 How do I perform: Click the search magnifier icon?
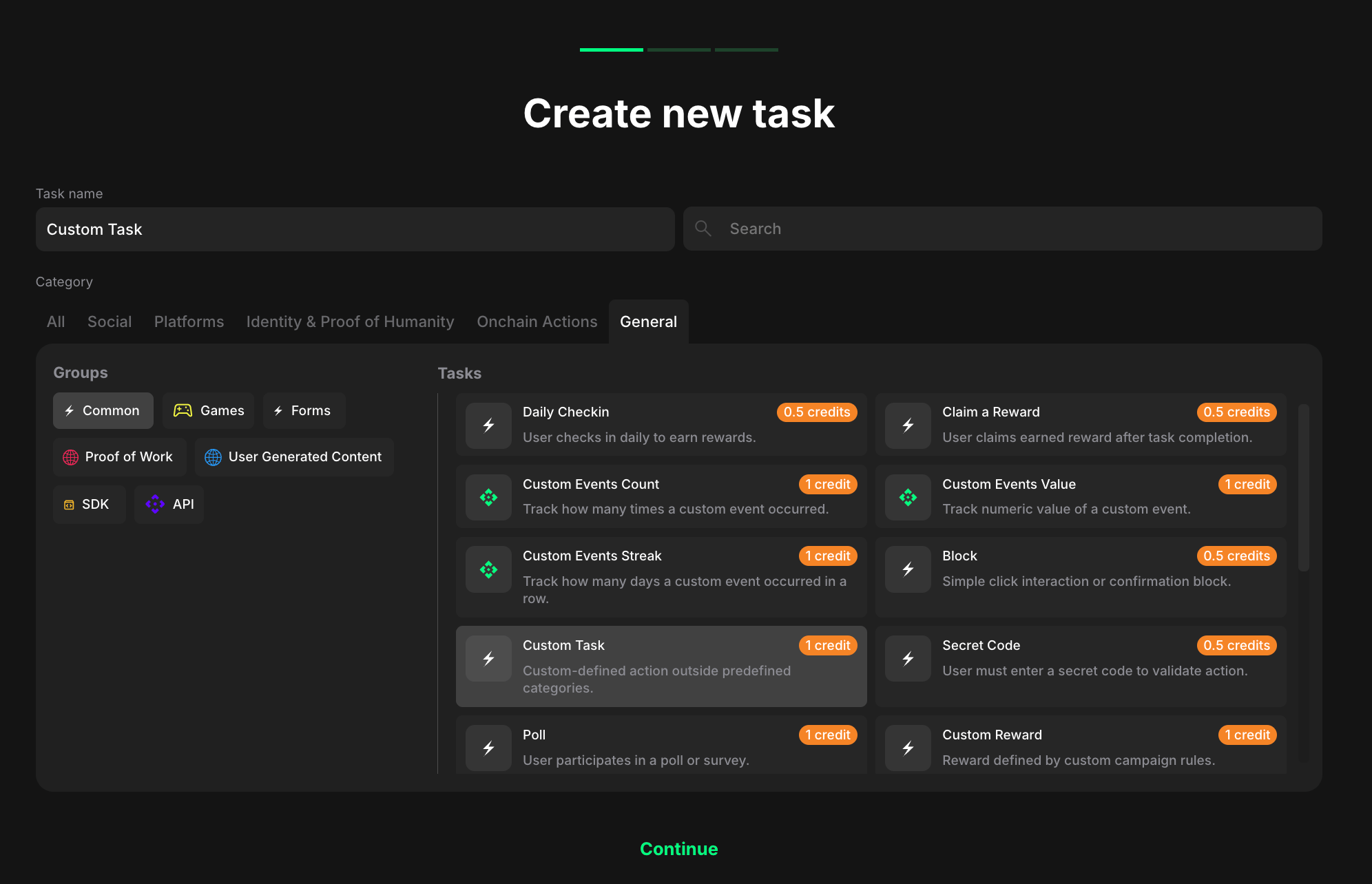tap(703, 229)
